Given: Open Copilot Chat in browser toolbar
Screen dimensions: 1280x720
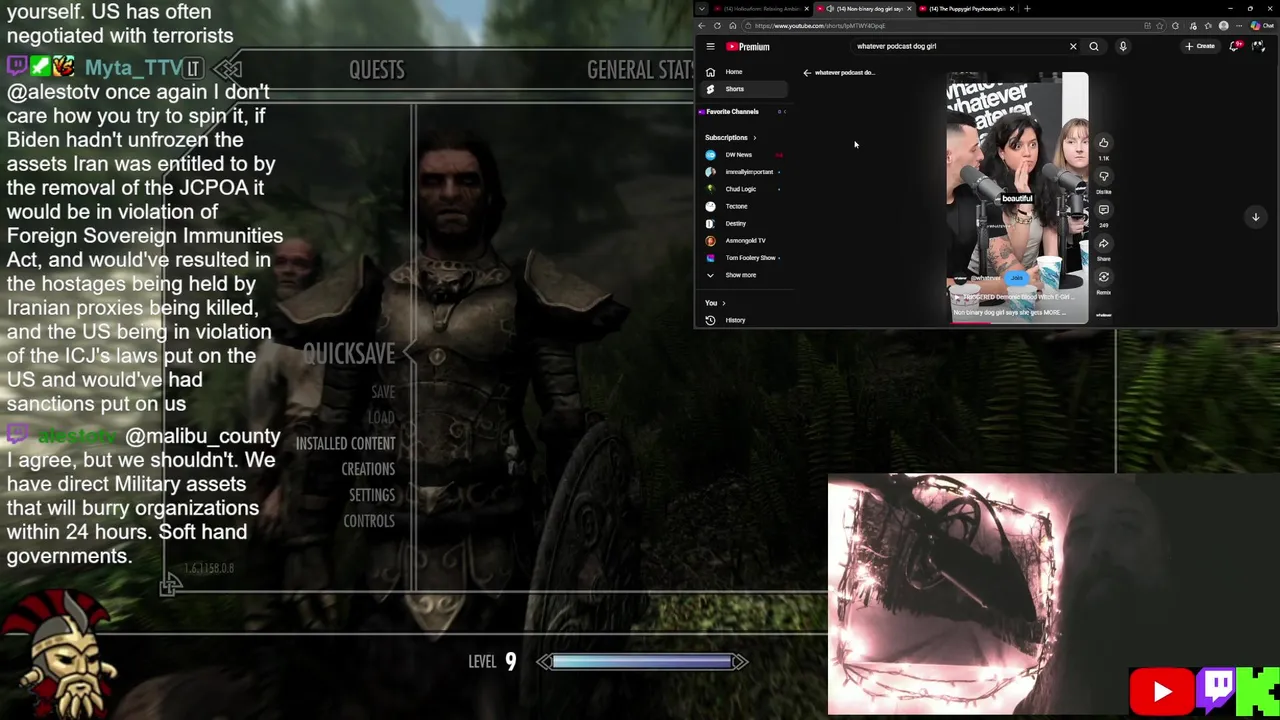Looking at the screenshot, I should [1262, 26].
